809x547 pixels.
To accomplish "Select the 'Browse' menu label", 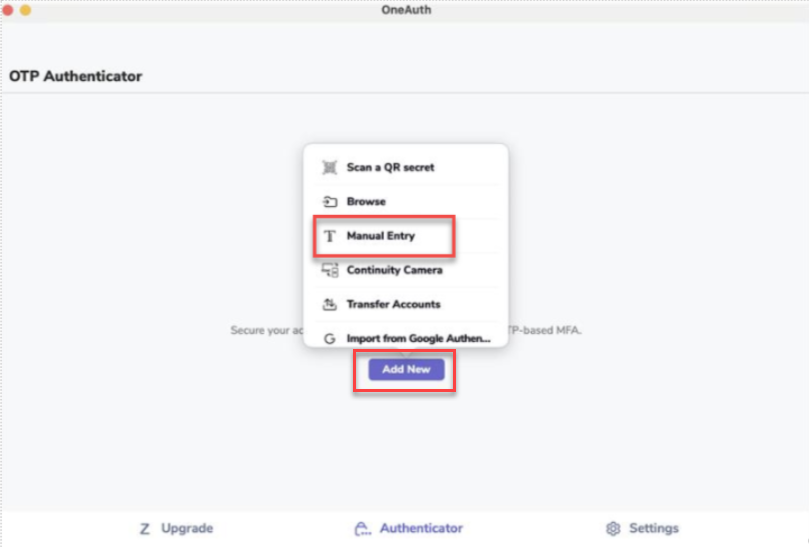I will [x=366, y=202].
